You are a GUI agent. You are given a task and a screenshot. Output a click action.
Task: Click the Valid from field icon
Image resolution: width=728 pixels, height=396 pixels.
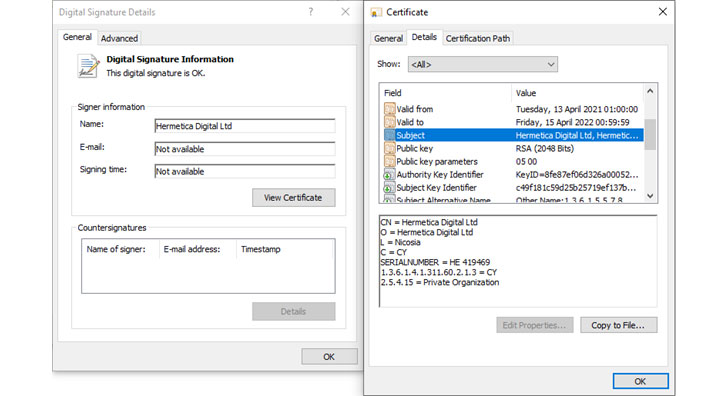[389, 109]
